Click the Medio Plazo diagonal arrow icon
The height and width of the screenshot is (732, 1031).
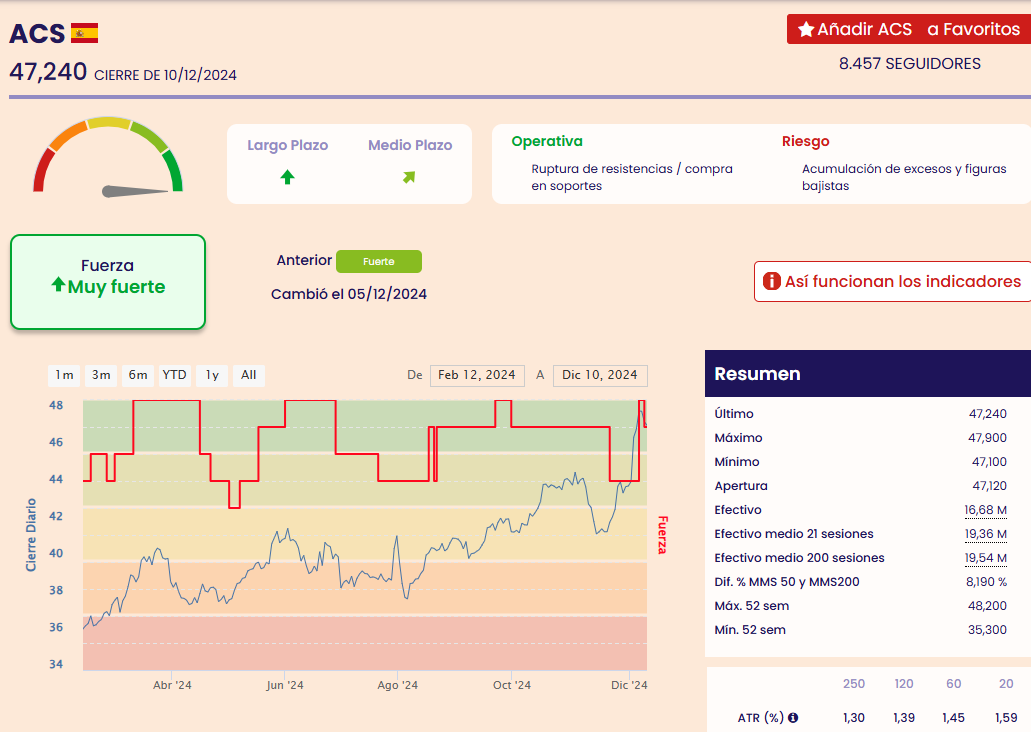click(x=409, y=177)
